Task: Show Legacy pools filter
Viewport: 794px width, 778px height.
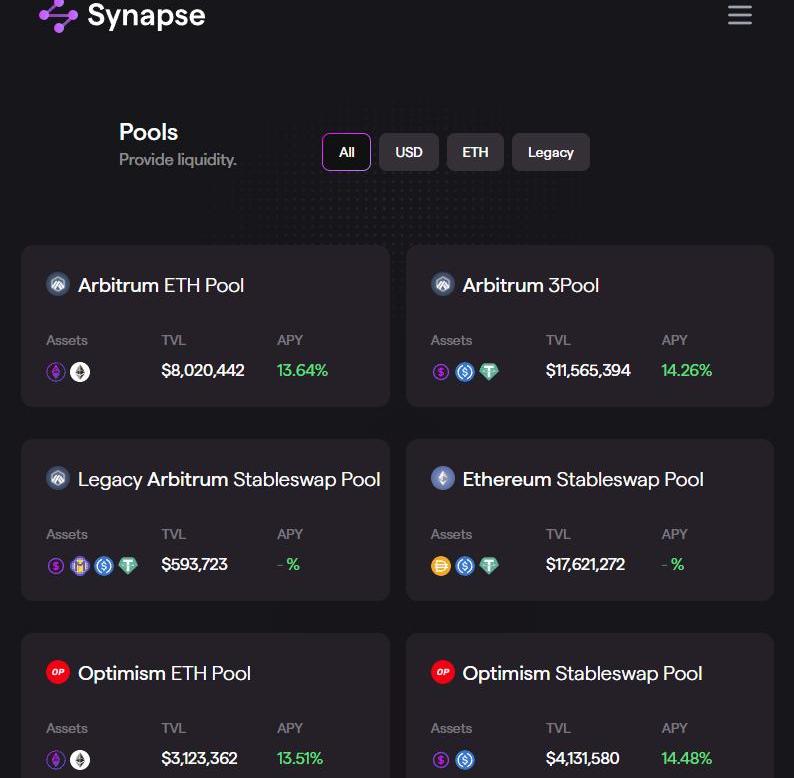Action: tap(551, 152)
